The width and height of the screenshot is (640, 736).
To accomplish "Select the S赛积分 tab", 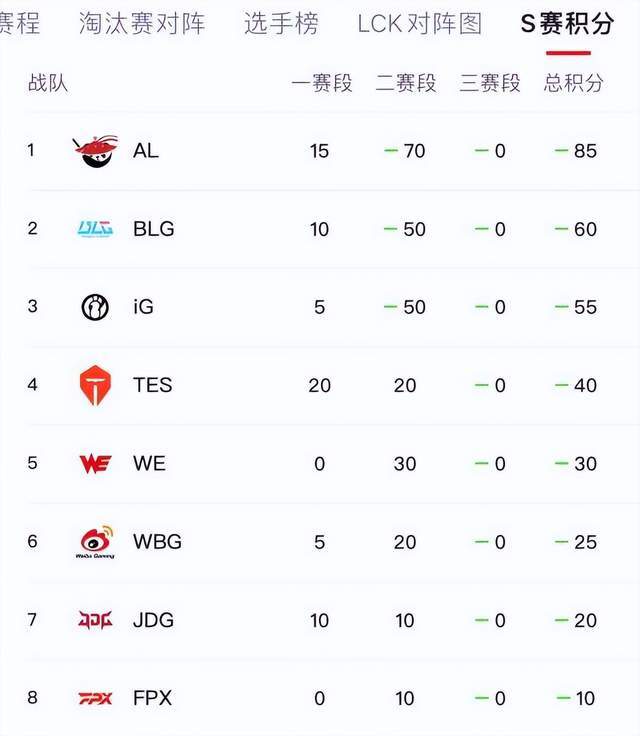I will click(568, 23).
